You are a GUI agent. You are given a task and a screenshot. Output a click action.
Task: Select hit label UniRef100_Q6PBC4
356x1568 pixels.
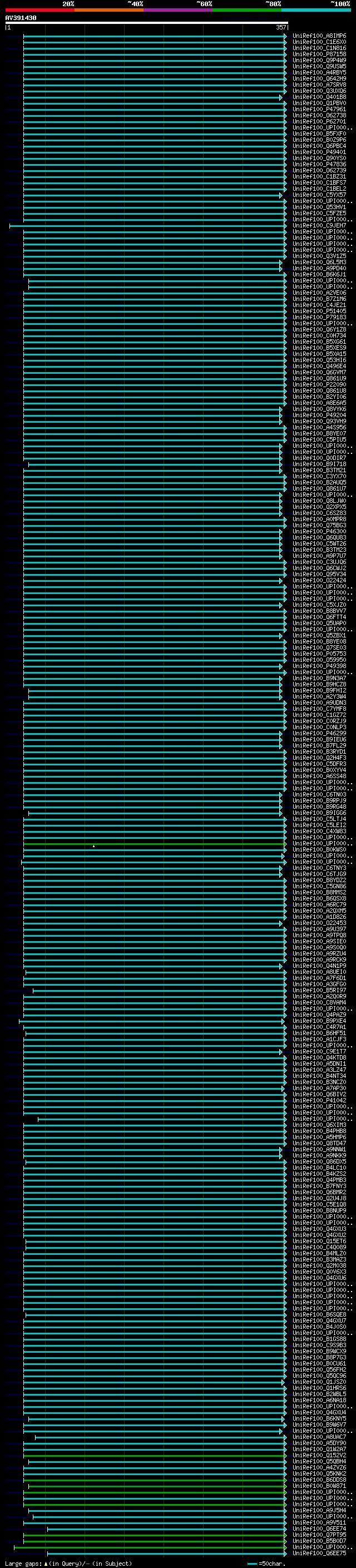[319, 146]
